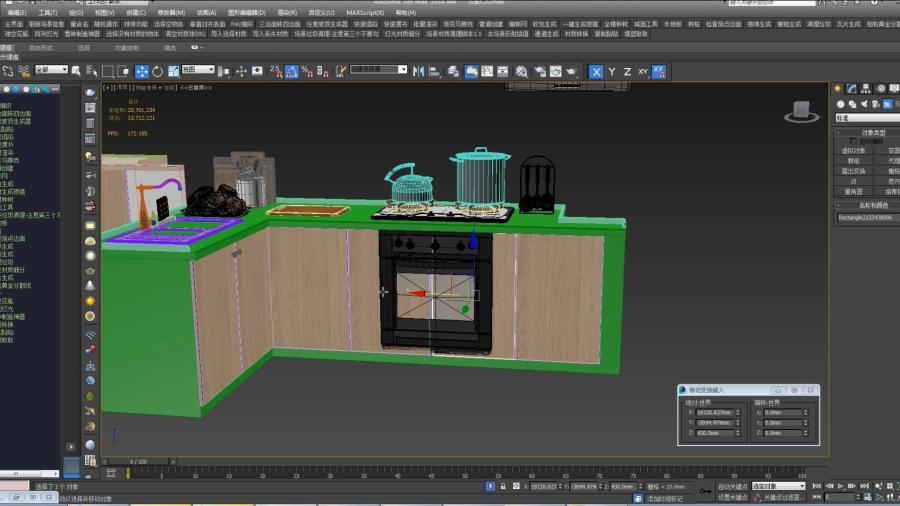Click the Mirror tool icon

pyautogui.click(x=418, y=72)
